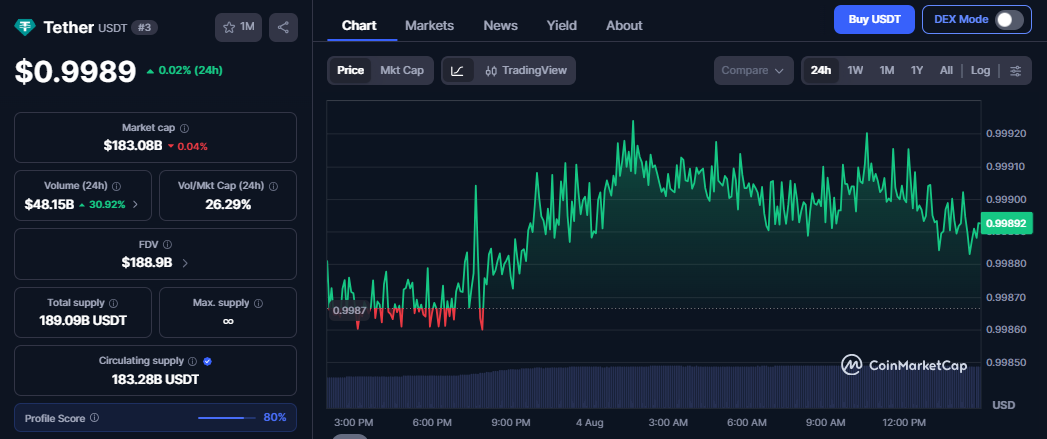
Task: Select Price chart view
Action: tap(350, 70)
